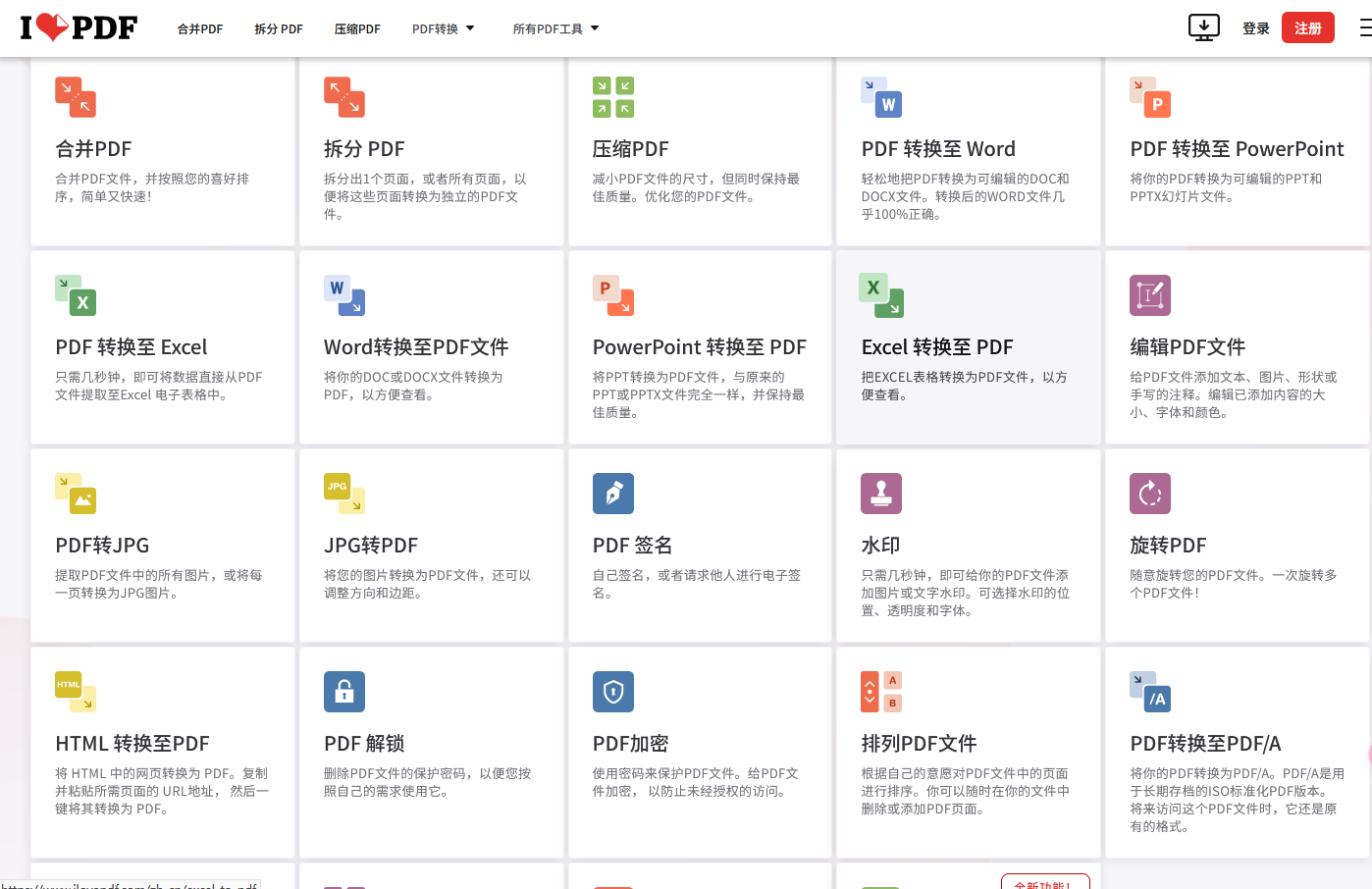Open the PowerPoint 转换至 PDF title
The width and height of the screenshot is (1372, 889).
pos(700,347)
